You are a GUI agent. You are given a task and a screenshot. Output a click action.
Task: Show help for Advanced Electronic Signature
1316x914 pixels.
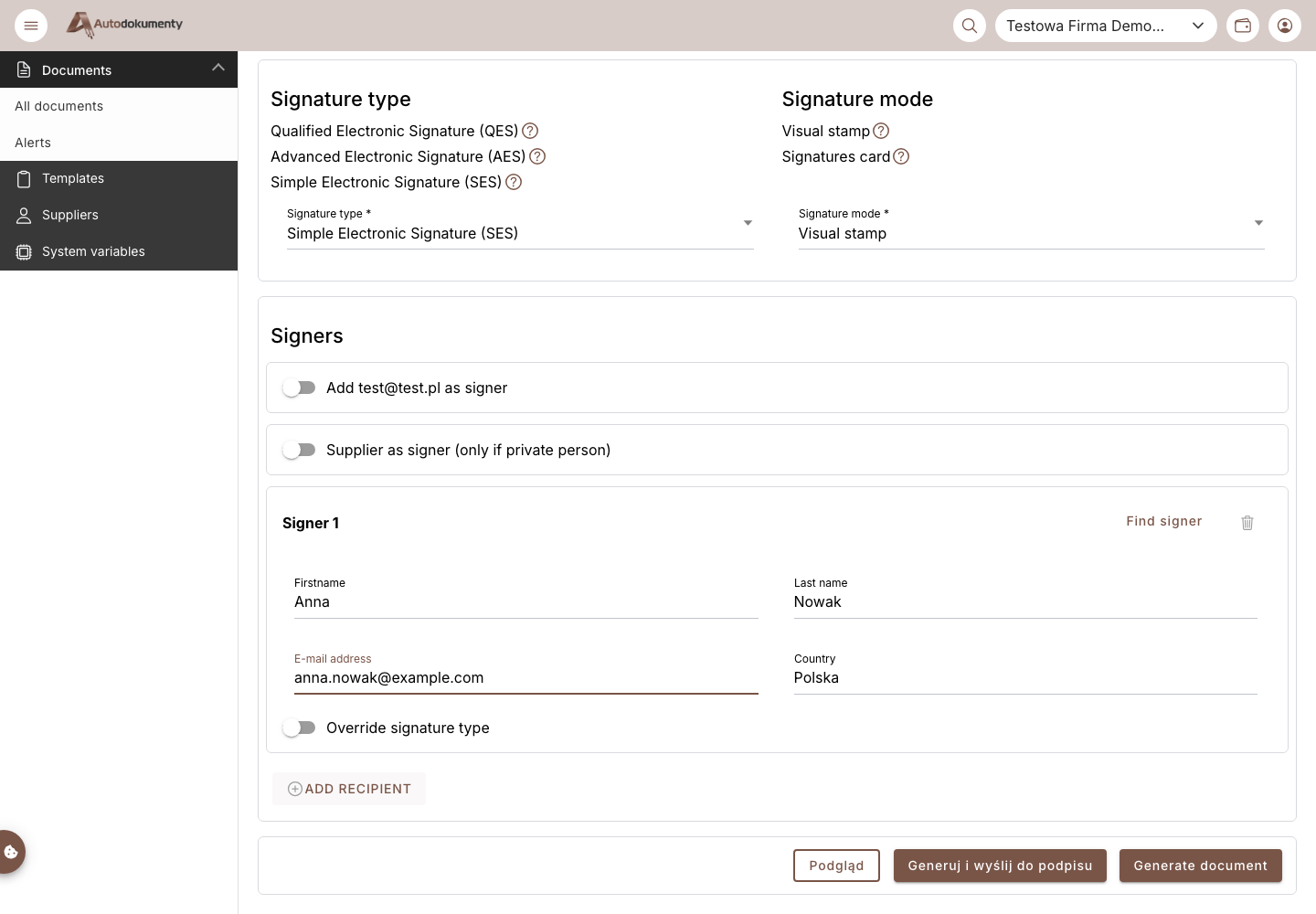click(537, 156)
